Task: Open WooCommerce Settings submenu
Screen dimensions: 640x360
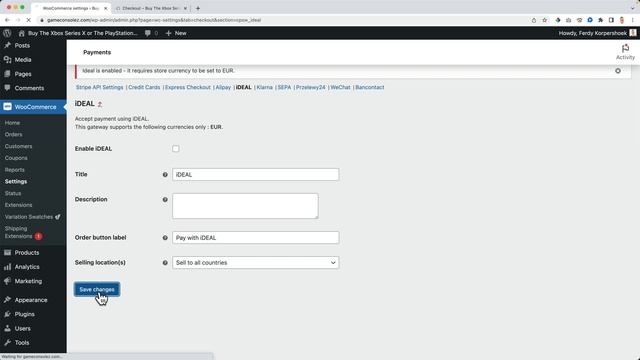Action: click(16, 182)
